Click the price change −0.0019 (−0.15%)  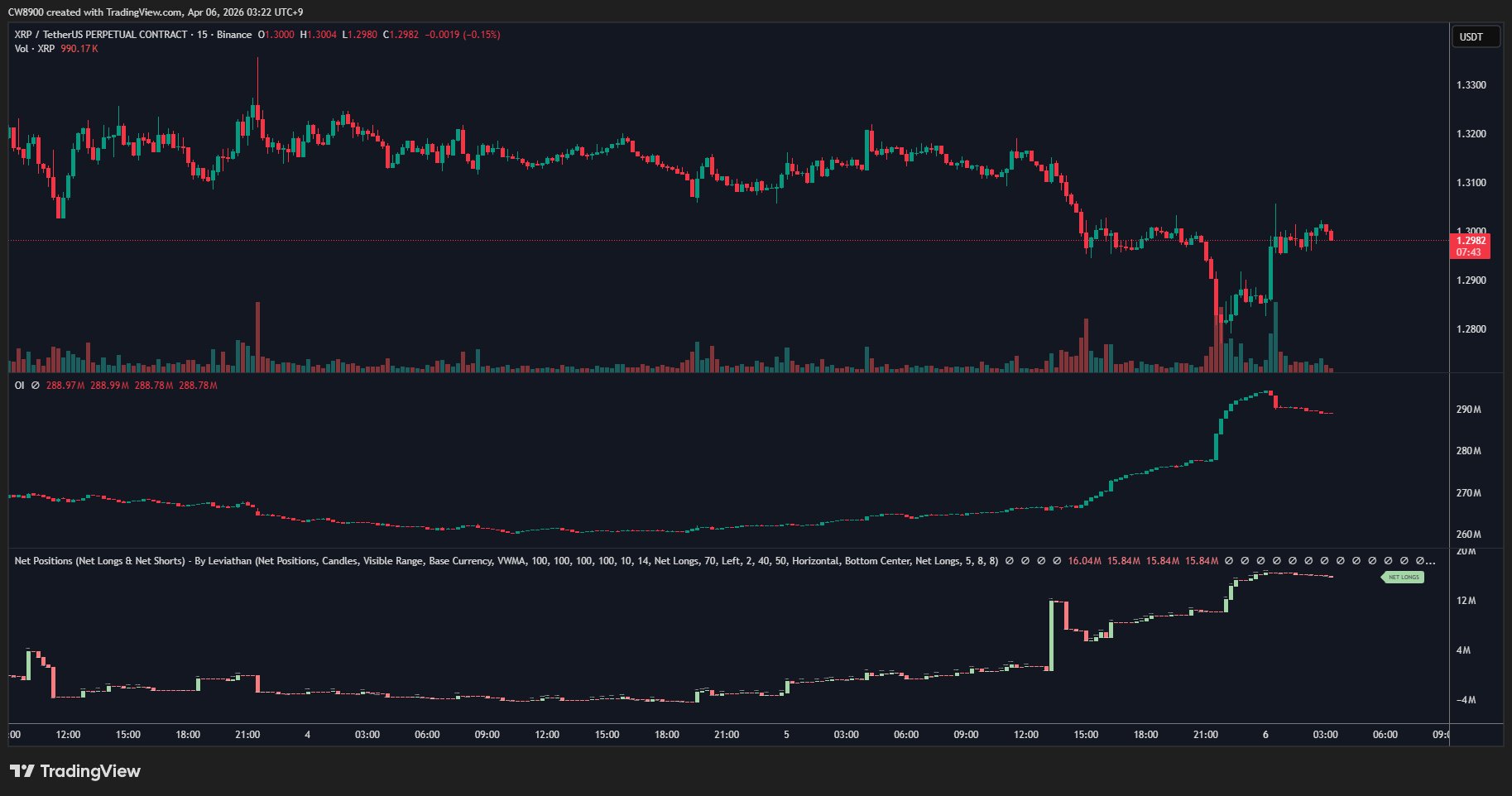463,35
